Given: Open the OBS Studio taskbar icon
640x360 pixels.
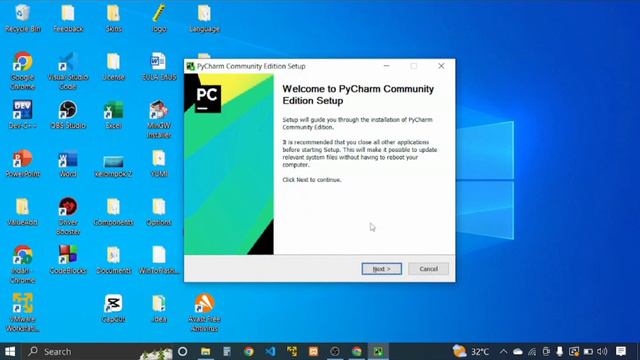Looking at the screenshot, I should (x=335, y=351).
